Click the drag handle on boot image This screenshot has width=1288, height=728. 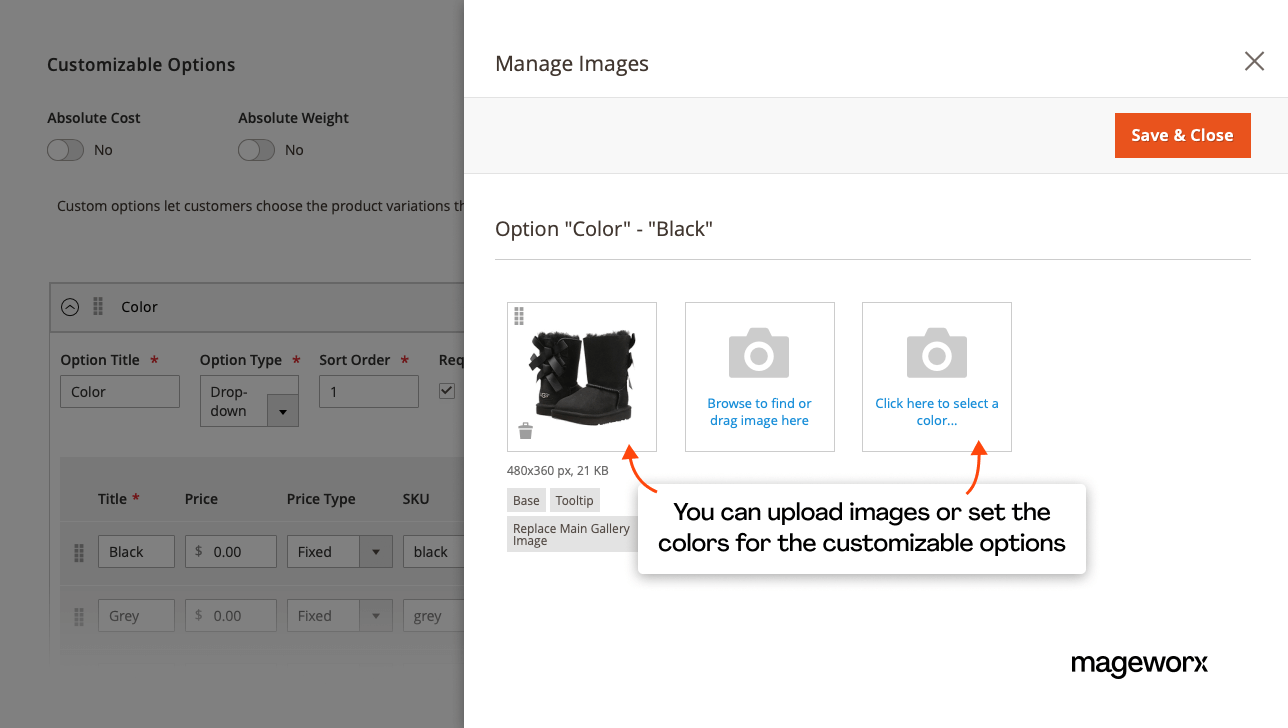pyautogui.click(x=519, y=316)
